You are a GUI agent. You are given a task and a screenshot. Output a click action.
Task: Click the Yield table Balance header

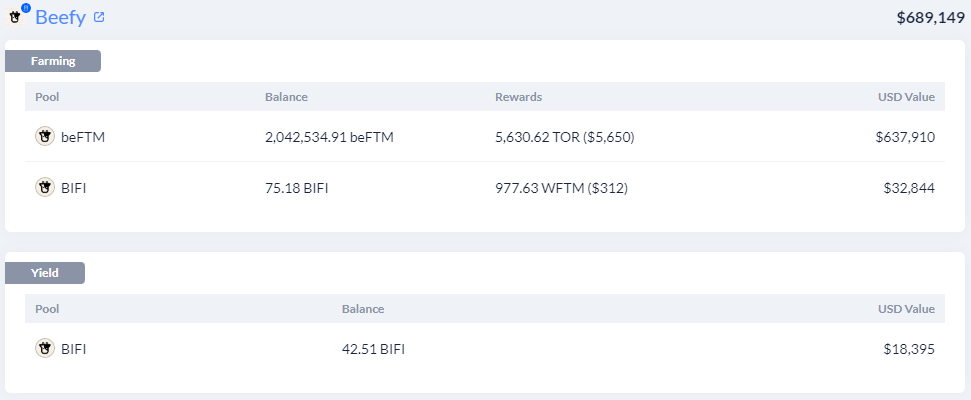point(363,308)
